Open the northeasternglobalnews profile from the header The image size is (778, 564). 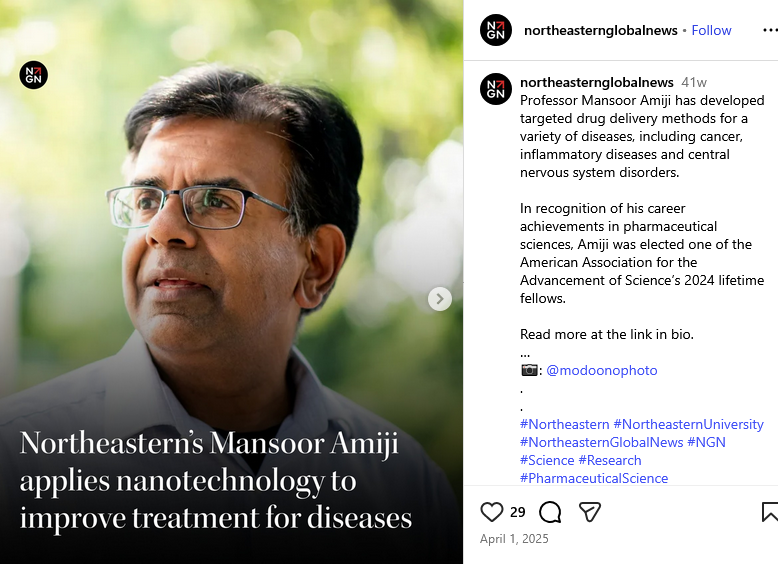point(600,30)
